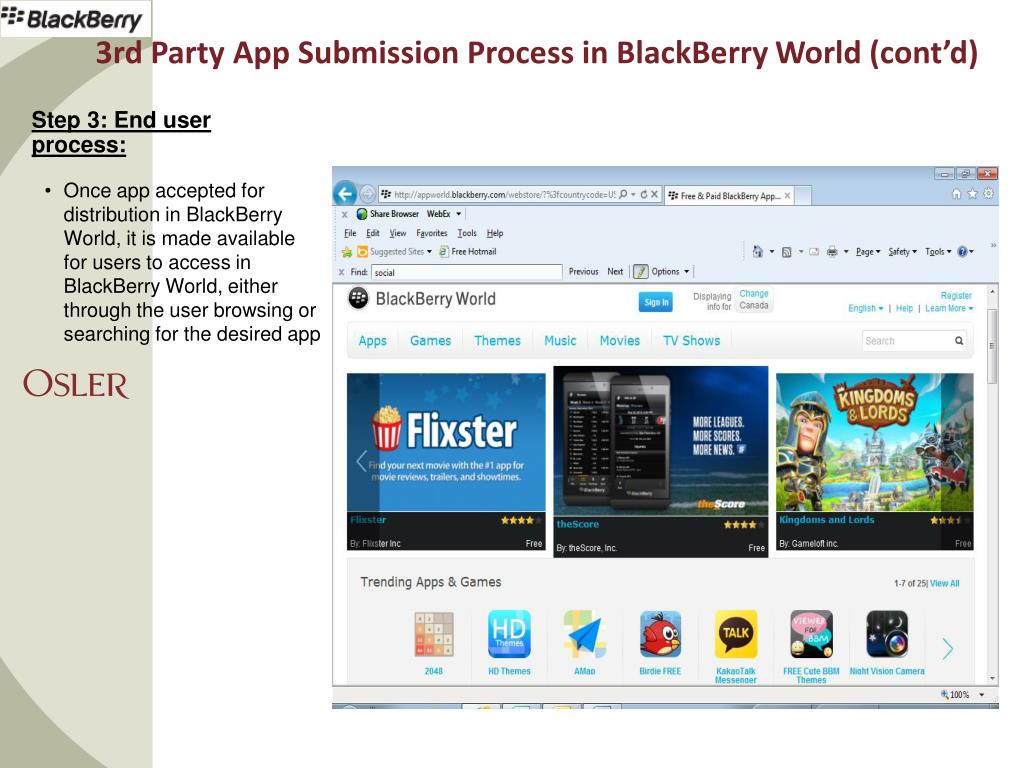Open the browser Tools gear icon
1024x768 pixels.
(x=989, y=193)
